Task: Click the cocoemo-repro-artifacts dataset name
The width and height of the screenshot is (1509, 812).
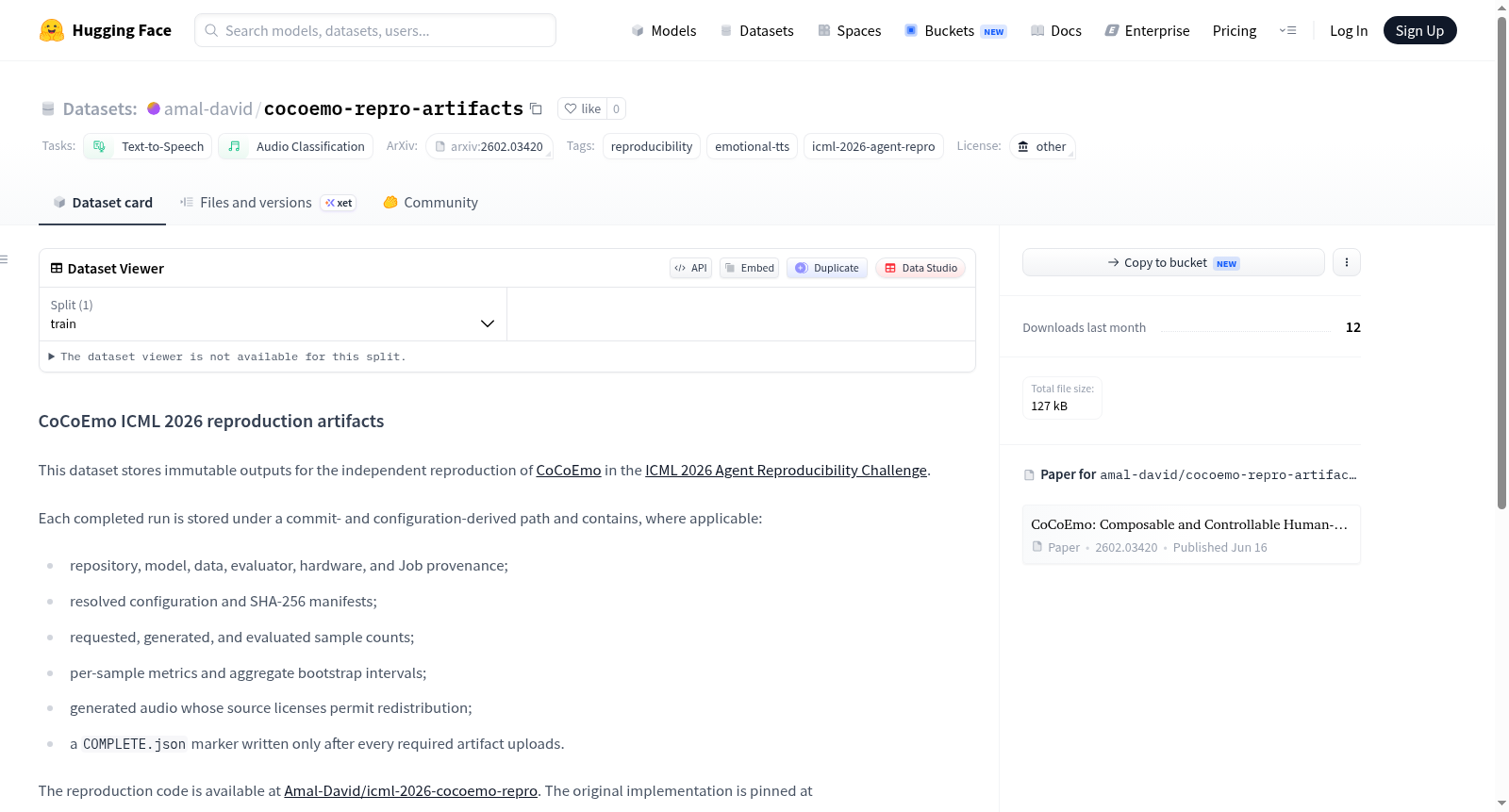Action: tap(393, 108)
